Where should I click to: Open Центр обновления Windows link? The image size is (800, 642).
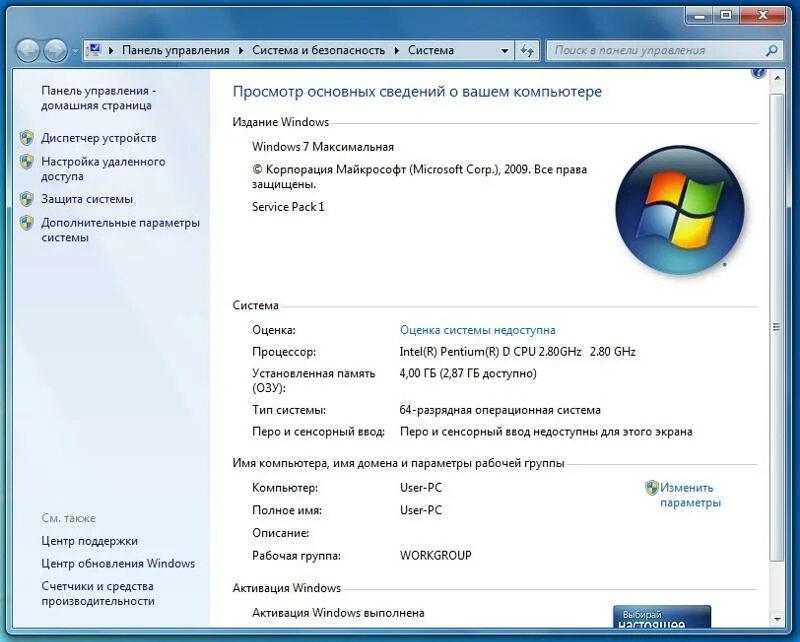pos(118,563)
